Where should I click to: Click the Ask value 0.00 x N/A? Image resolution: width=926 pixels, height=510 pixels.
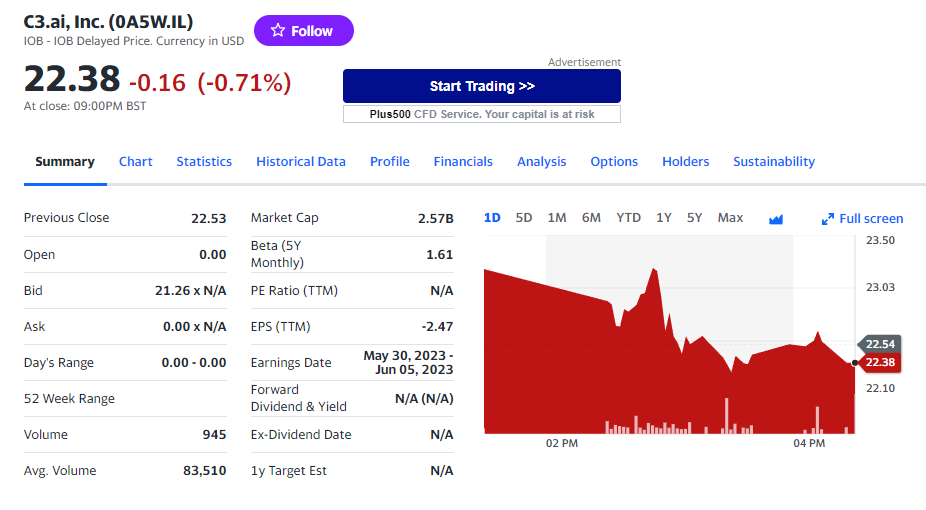(194, 326)
